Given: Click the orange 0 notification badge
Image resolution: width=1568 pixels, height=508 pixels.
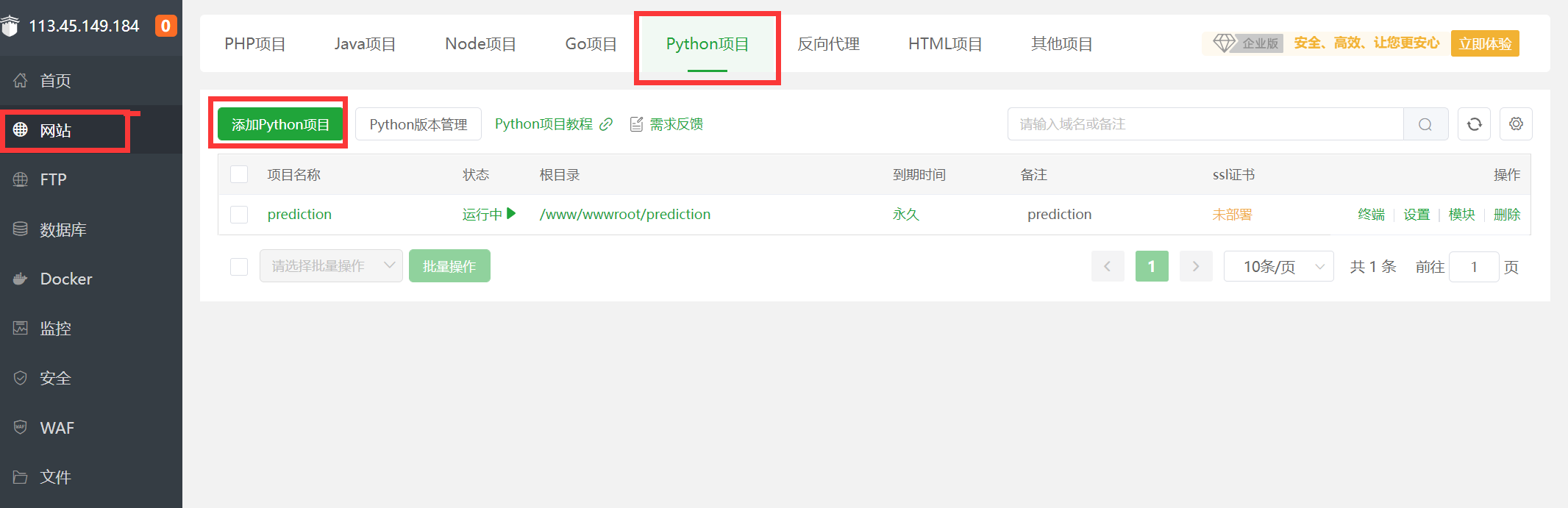Looking at the screenshot, I should [x=165, y=26].
